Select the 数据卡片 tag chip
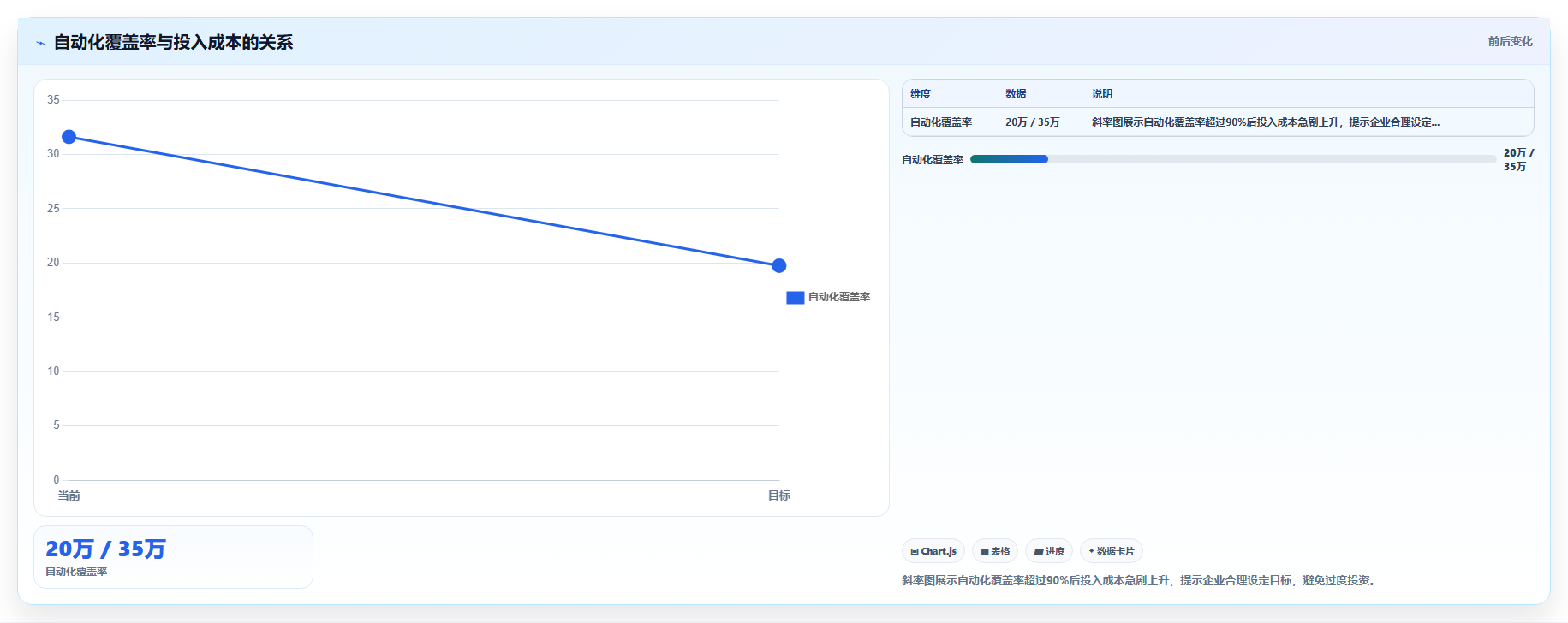 click(1112, 551)
